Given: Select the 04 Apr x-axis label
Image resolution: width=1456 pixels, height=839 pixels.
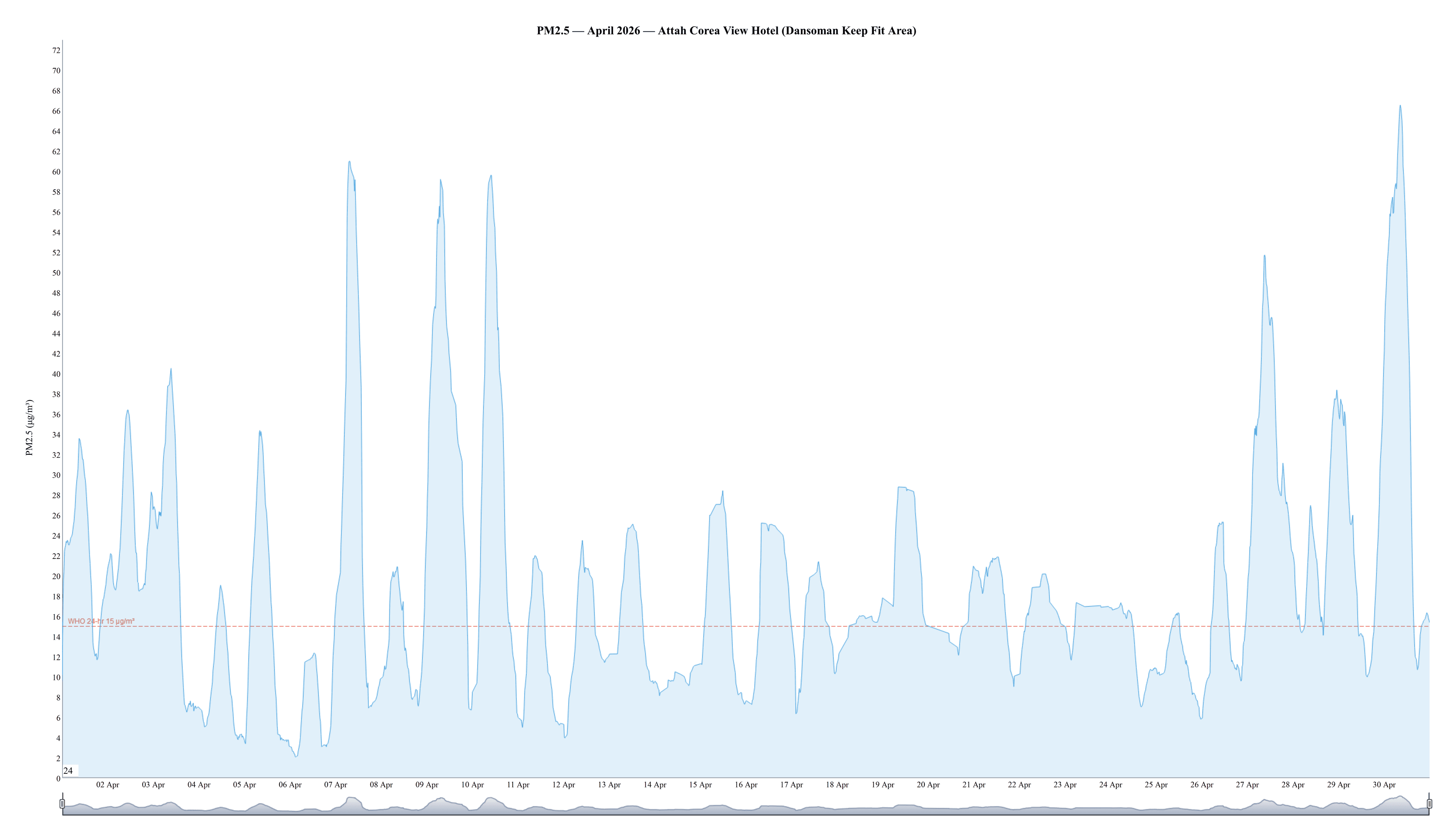Looking at the screenshot, I should point(199,785).
